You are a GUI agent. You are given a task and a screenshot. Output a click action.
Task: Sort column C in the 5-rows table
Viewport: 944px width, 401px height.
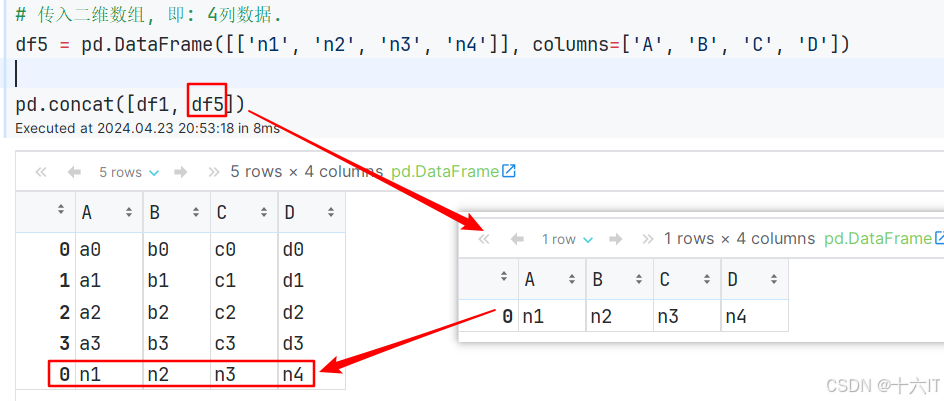(263, 212)
